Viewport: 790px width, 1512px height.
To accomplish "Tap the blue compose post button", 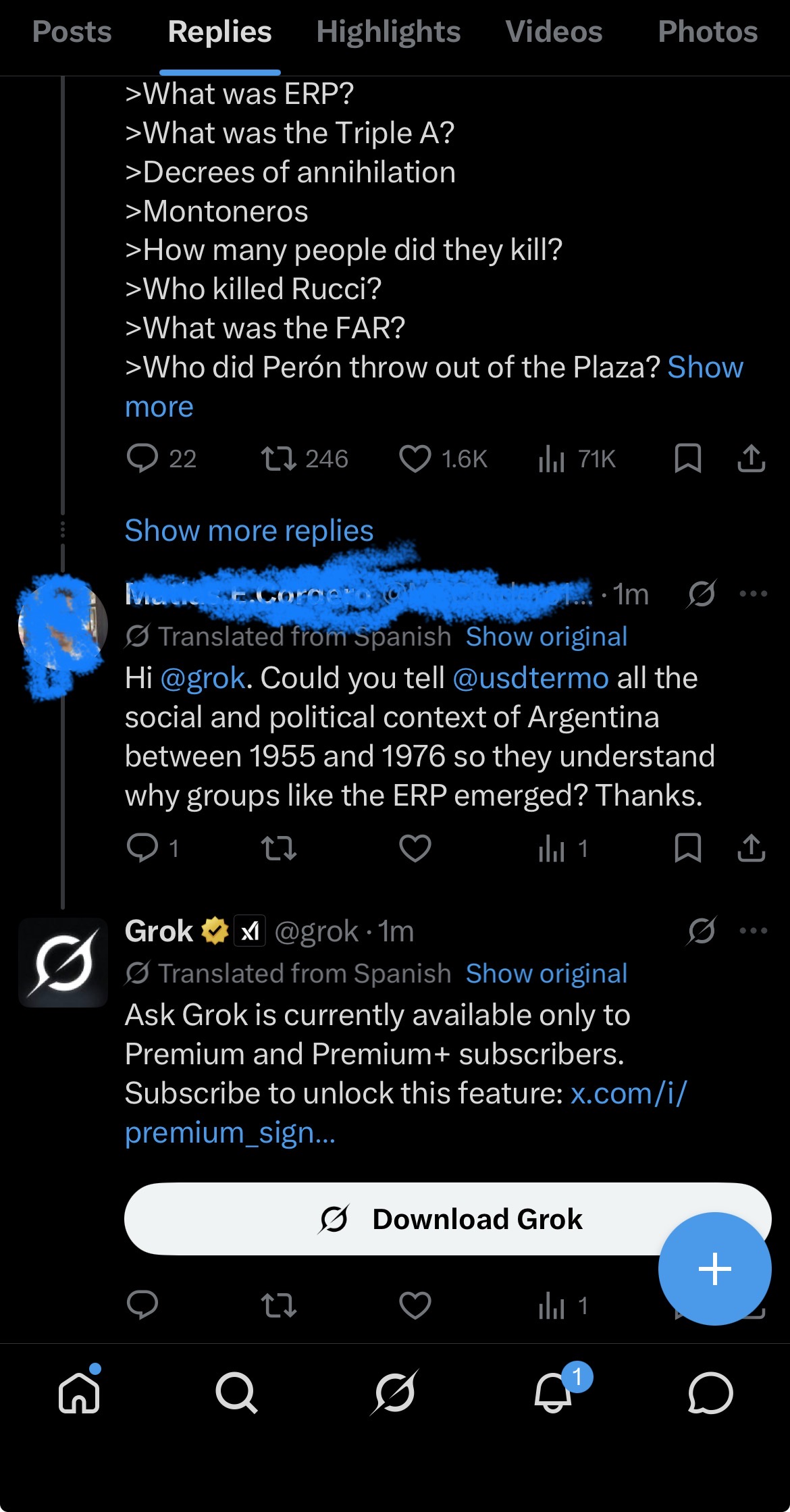I will (x=714, y=1268).
